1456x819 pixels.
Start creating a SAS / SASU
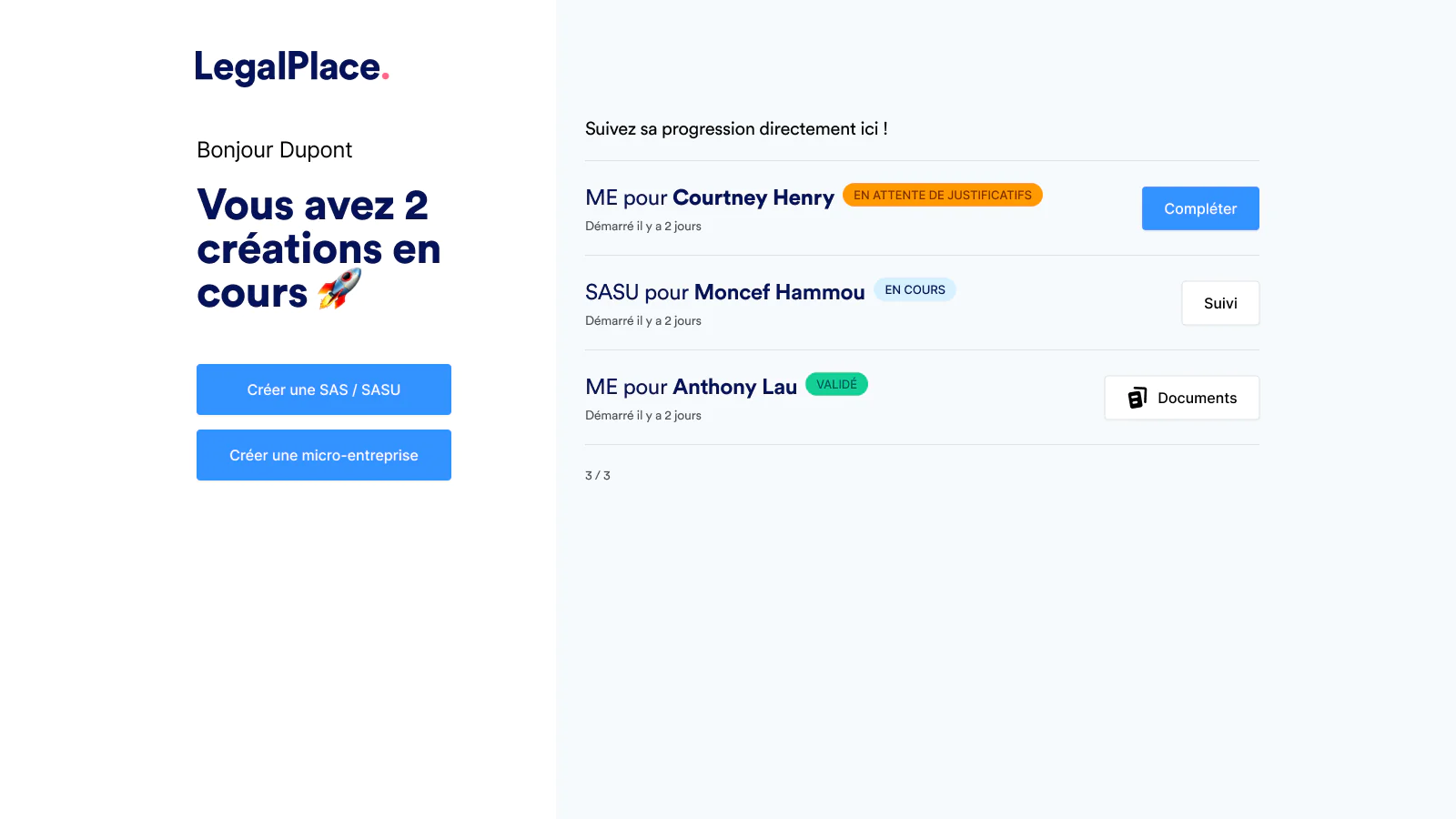(x=324, y=389)
